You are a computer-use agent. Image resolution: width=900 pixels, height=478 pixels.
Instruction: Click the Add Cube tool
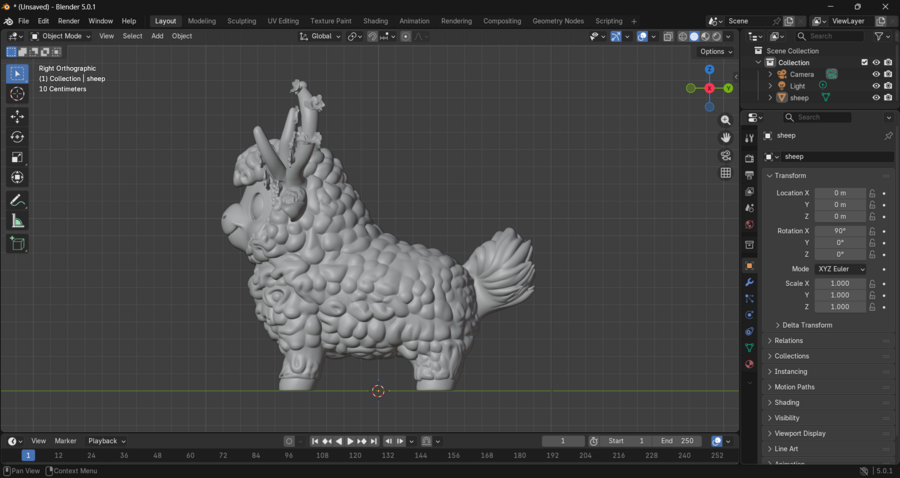click(x=17, y=243)
